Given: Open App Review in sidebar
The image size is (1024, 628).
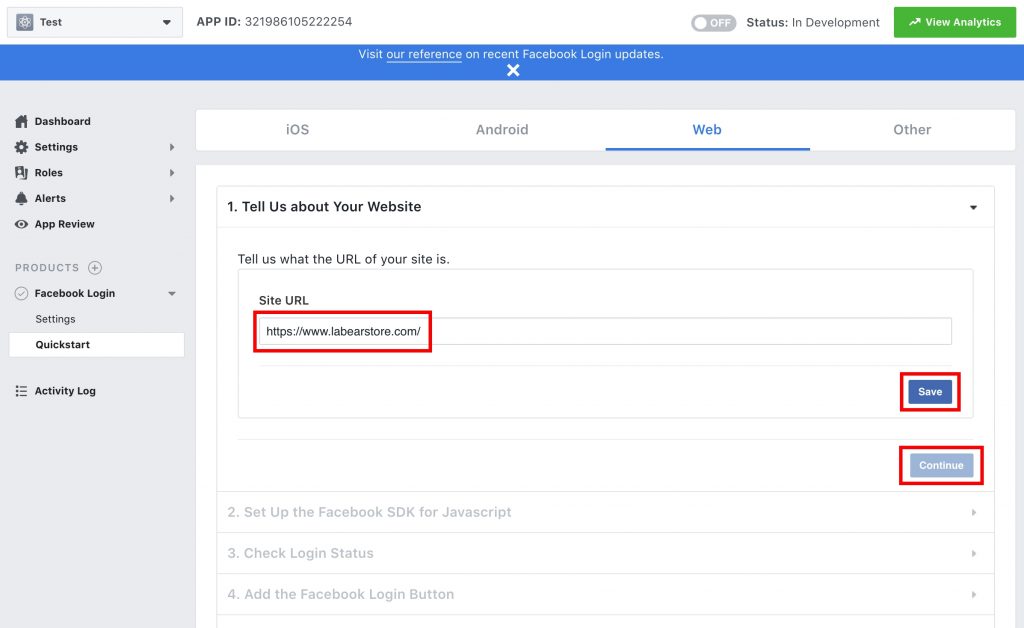Looking at the screenshot, I should pyautogui.click(x=65, y=224).
